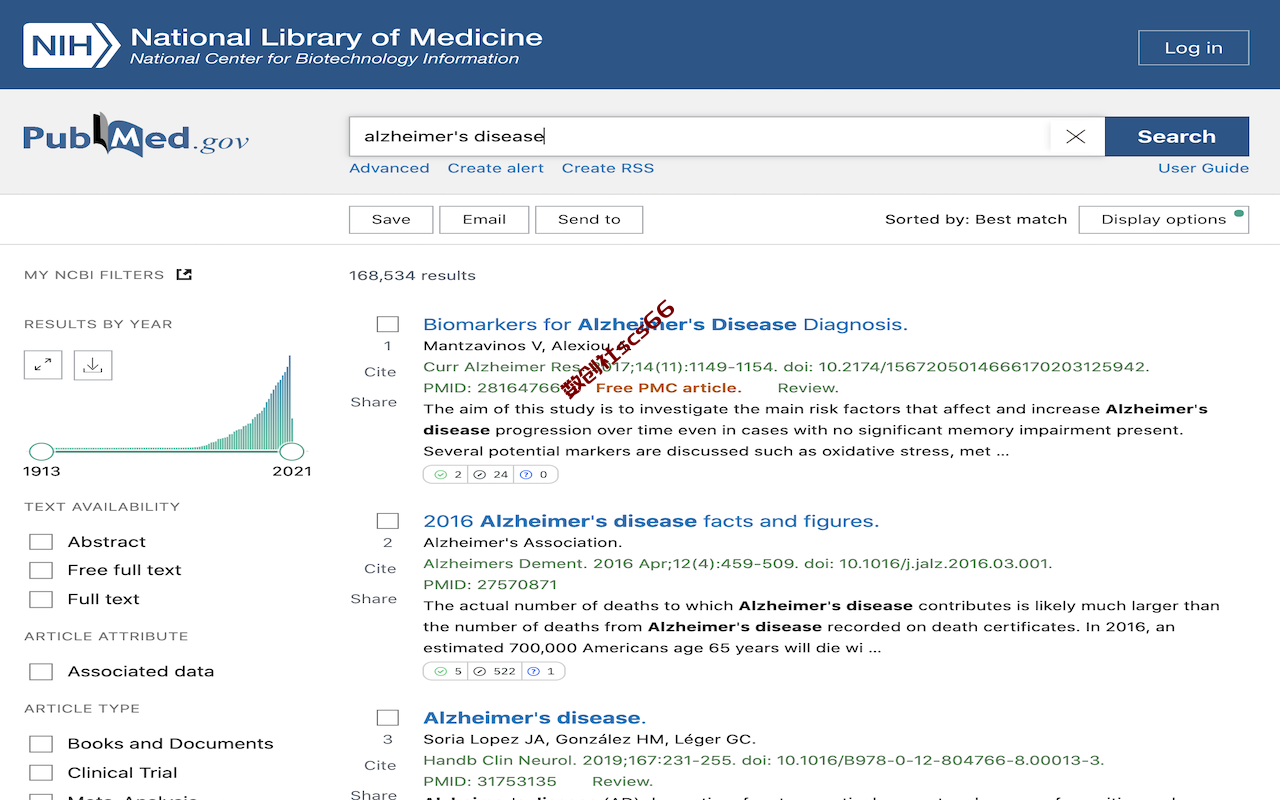The image size is (1280, 800).
Task: Open the My NCBI Filters external link icon
Action: click(184, 274)
